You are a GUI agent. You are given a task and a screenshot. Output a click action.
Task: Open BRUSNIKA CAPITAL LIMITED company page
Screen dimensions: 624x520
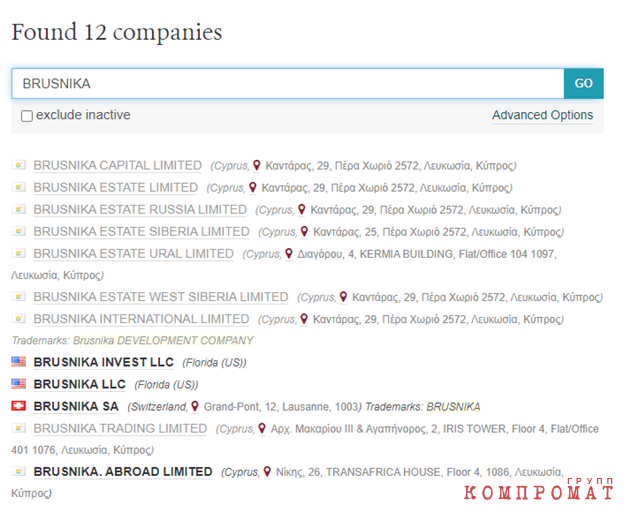point(117,166)
